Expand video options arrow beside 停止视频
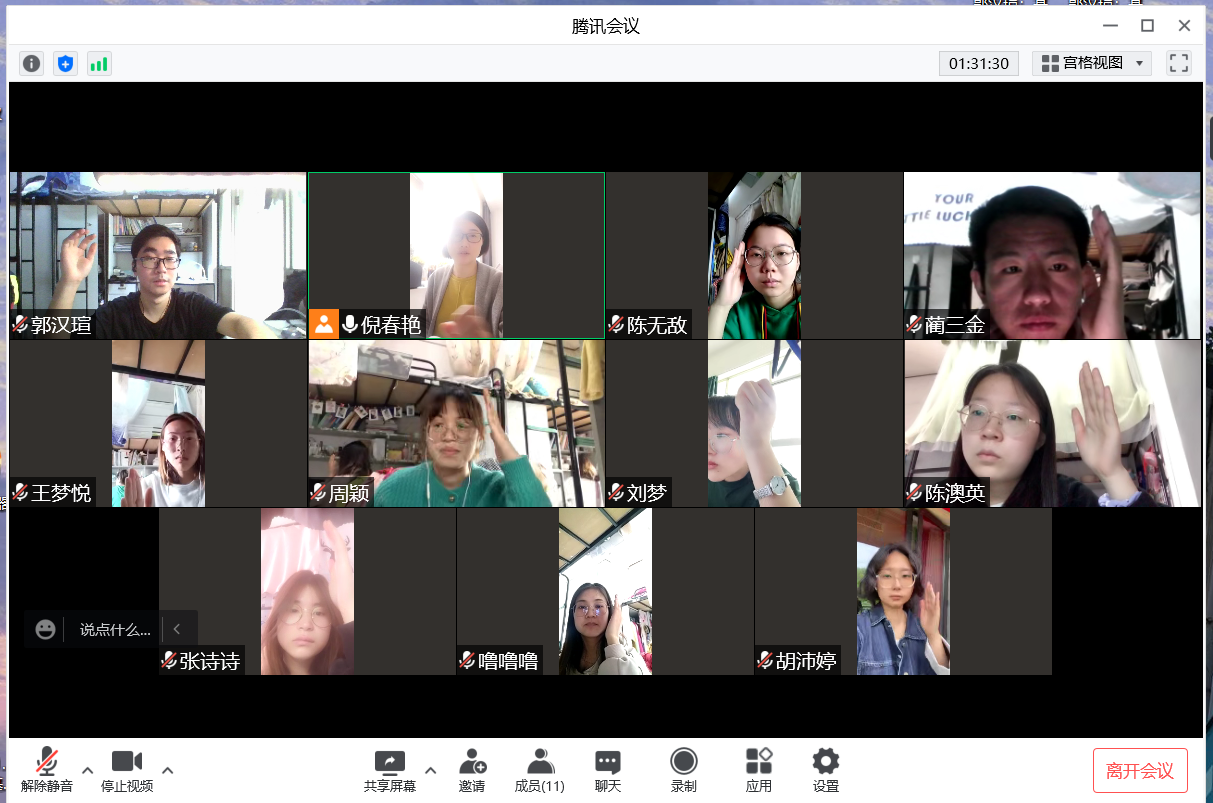1213x803 pixels. click(x=167, y=770)
